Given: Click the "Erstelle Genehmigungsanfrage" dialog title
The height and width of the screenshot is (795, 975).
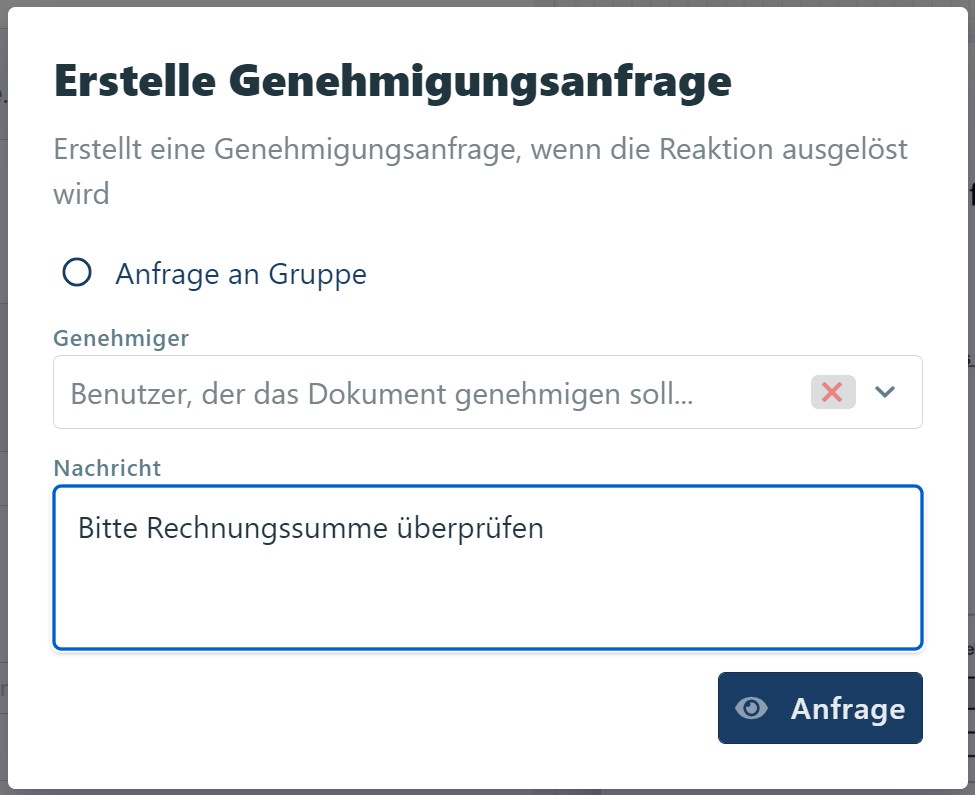Looking at the screenshot, I should point(392,80).
